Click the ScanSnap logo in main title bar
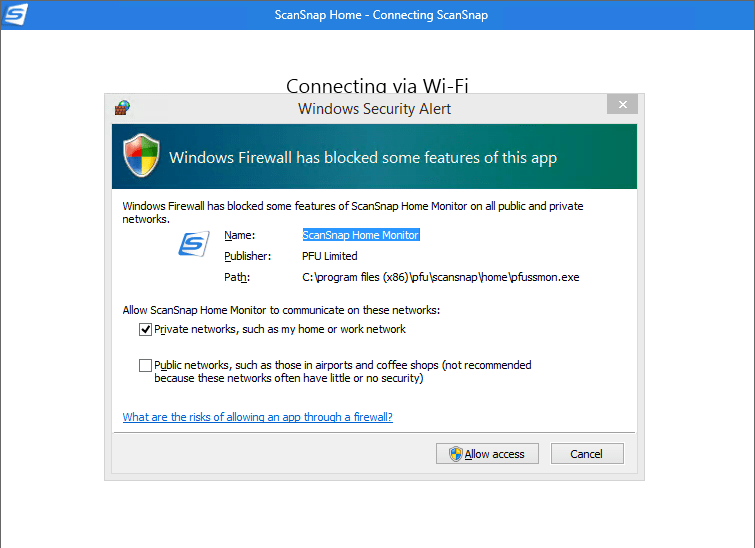The height and width of the screenshot is (548, 755). [15, 15]
